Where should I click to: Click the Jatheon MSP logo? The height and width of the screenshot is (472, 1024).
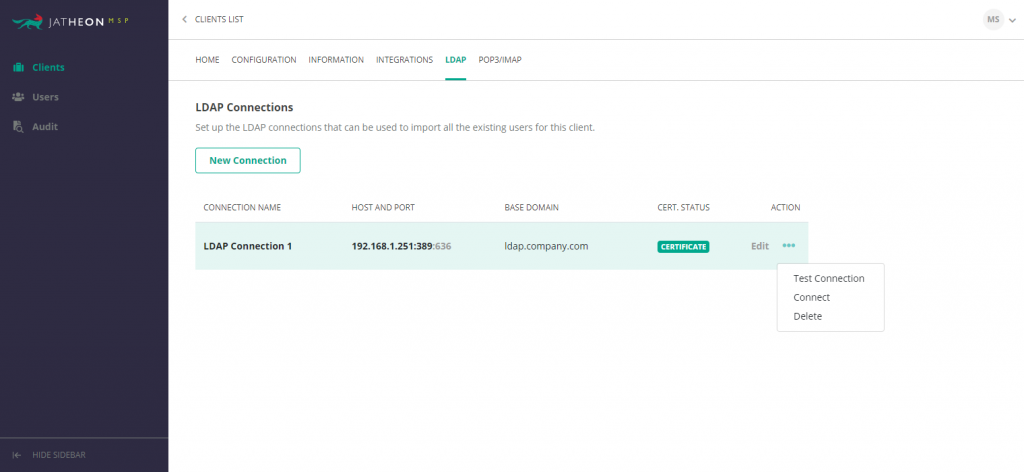tap(70, 22)
